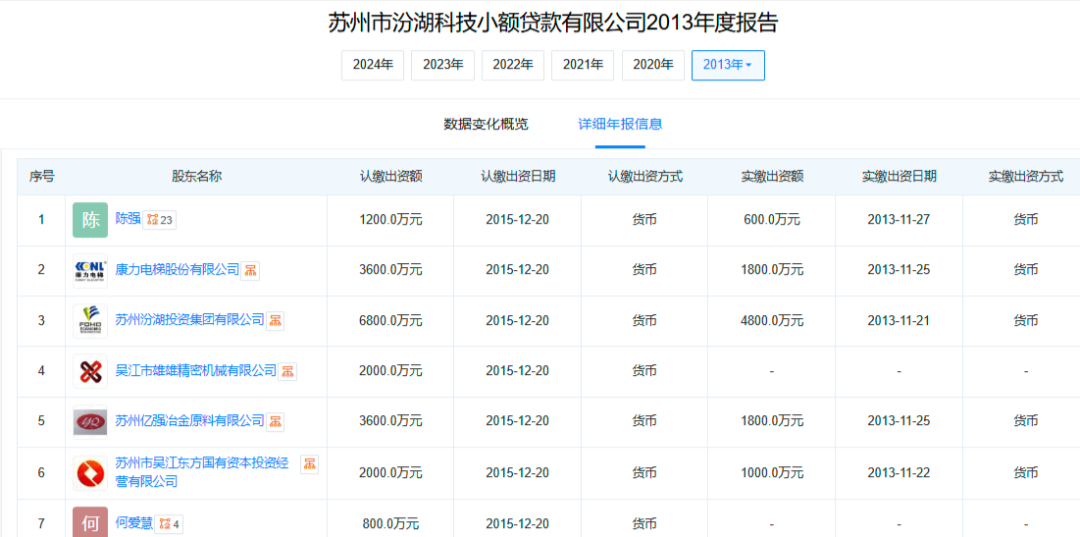
Task: Click the 吴江市雄雄精密机械 red logo
Action: tap(90, 371)
